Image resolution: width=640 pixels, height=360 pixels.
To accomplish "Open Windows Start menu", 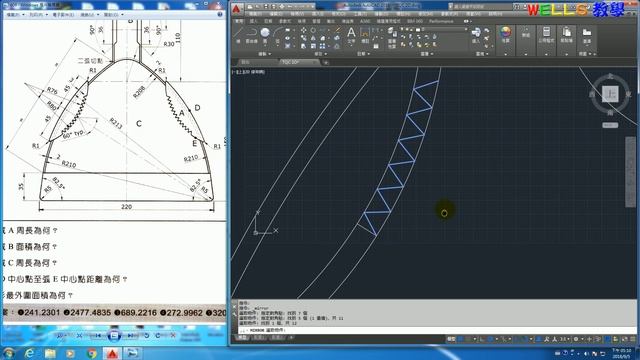I will tap(9, 353).
